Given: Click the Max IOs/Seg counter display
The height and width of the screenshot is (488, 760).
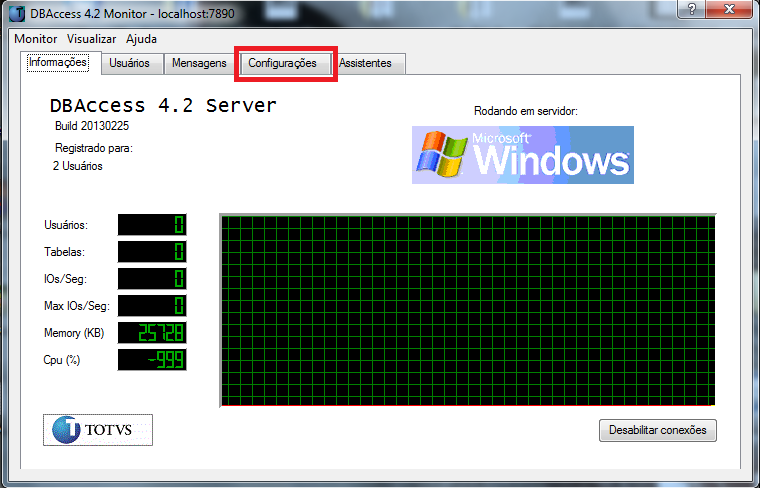Looking at the screenshot, I should (x=152, y=306).
